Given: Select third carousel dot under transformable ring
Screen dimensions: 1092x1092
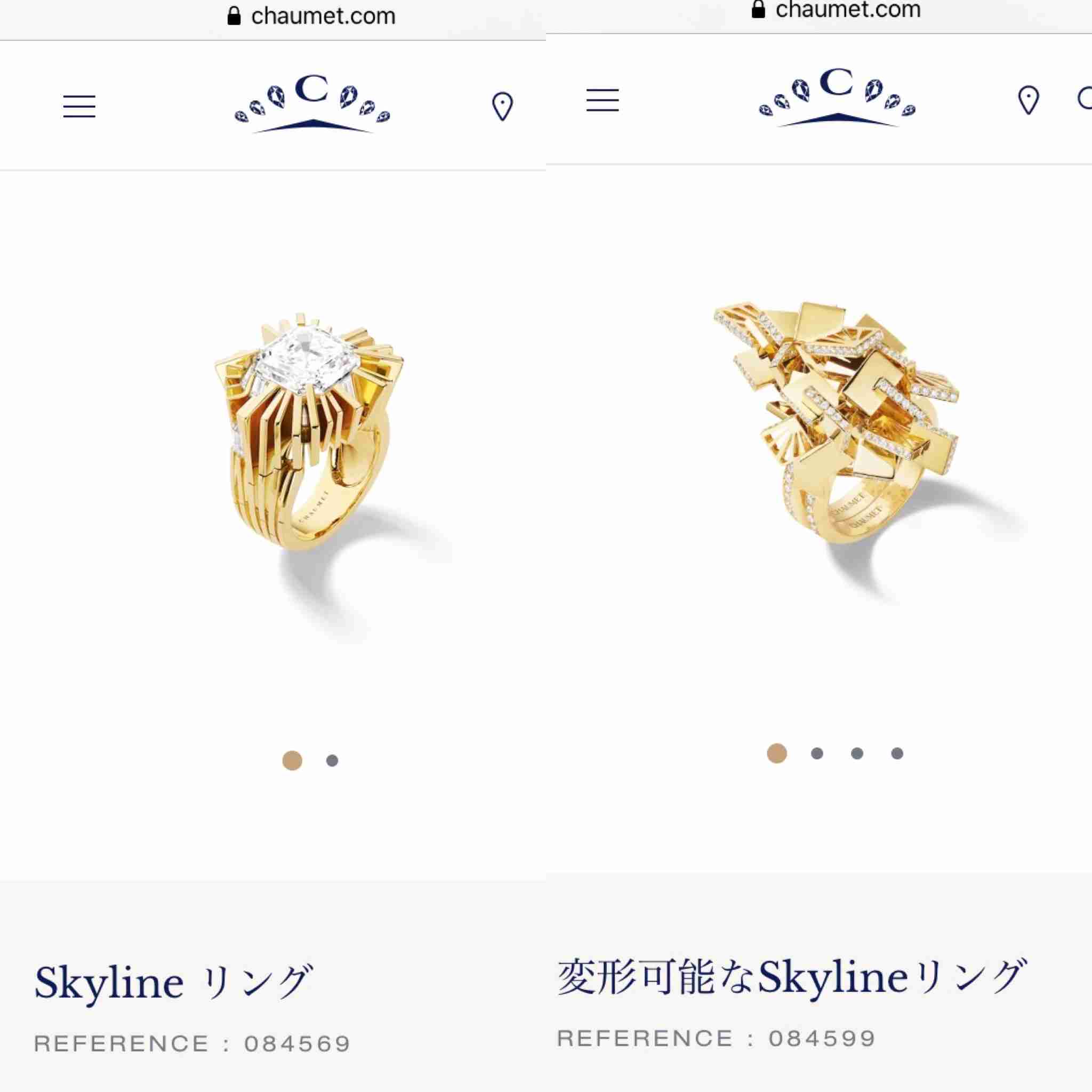Looking at the screenshot, I should [x=857, y=753].
